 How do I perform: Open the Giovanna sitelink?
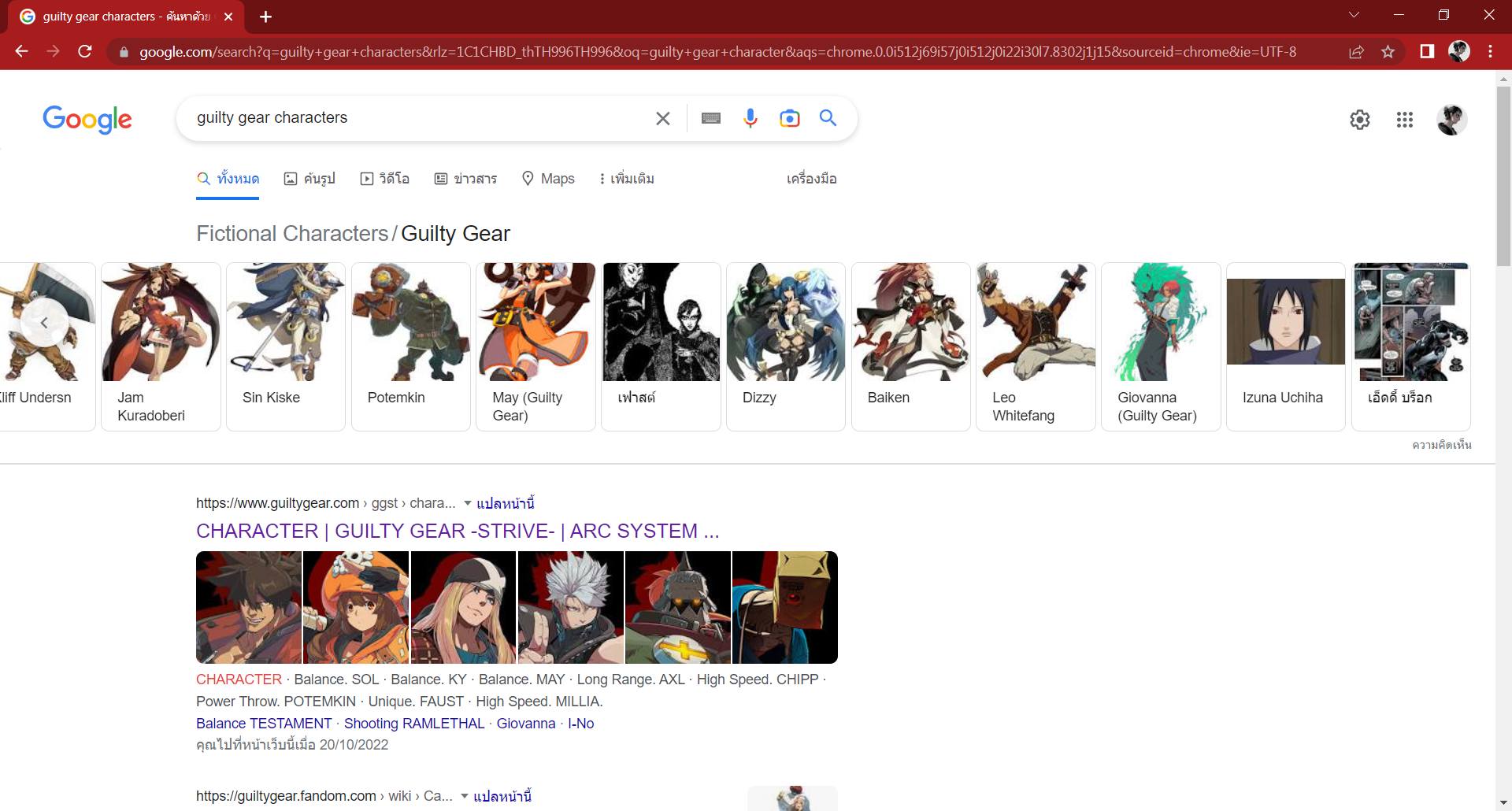[526, 724]
